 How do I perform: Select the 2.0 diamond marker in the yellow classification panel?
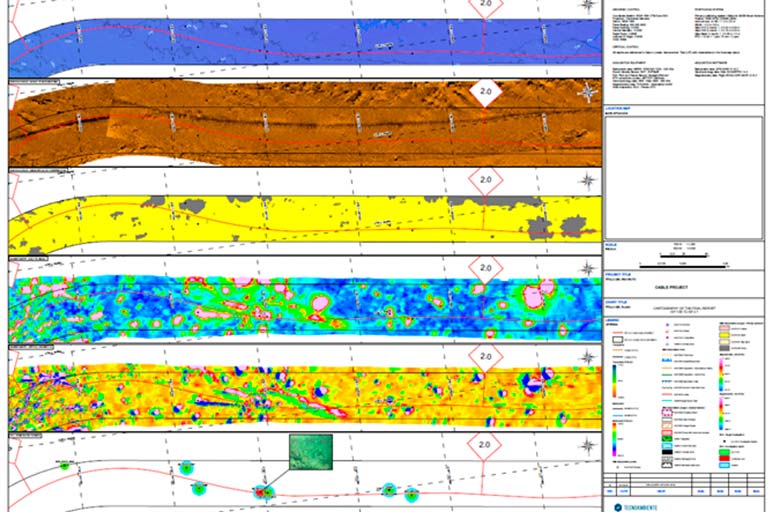point(485,180)
